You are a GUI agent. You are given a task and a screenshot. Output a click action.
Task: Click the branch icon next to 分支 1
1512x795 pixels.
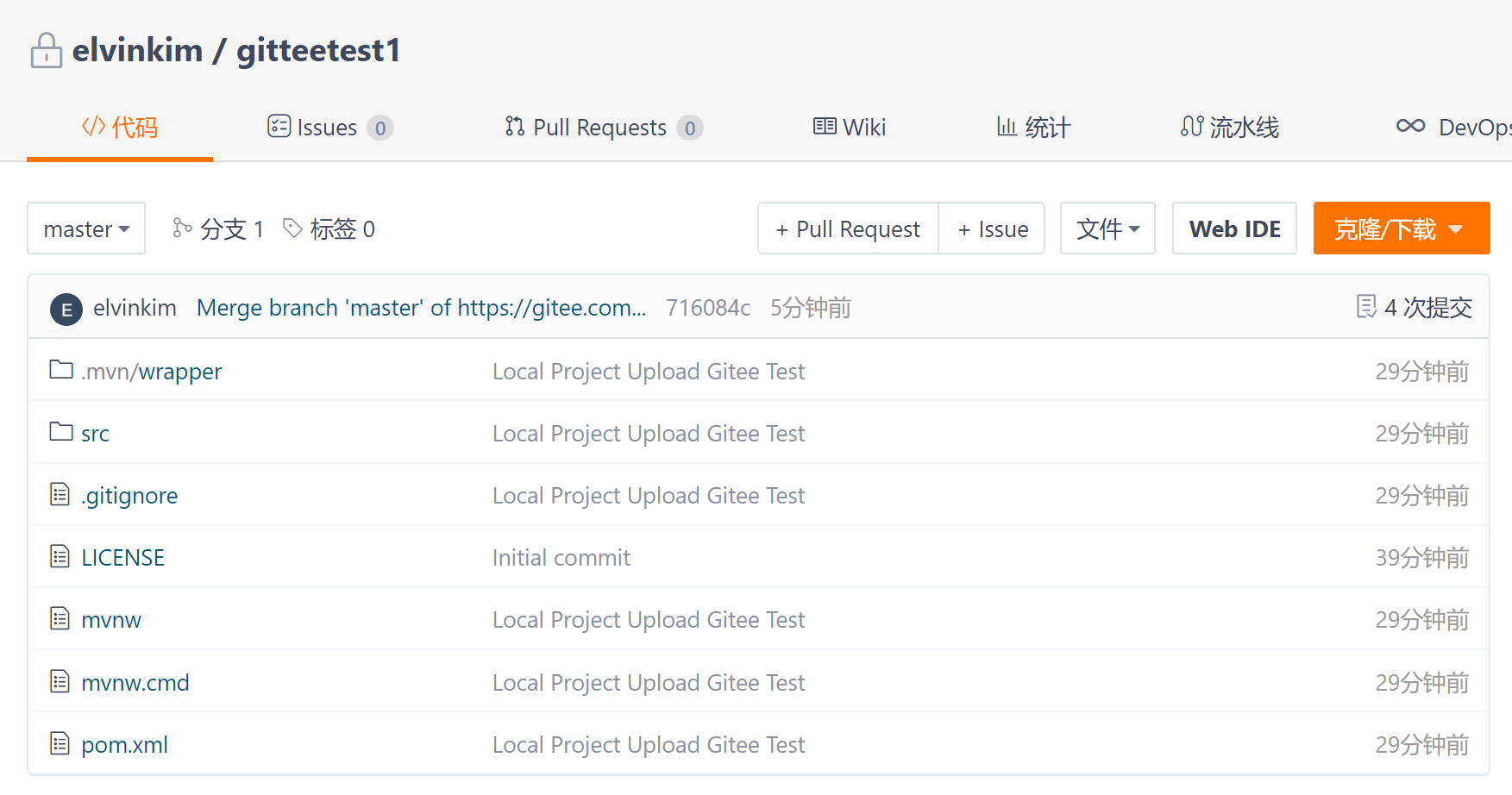[181, 228]
